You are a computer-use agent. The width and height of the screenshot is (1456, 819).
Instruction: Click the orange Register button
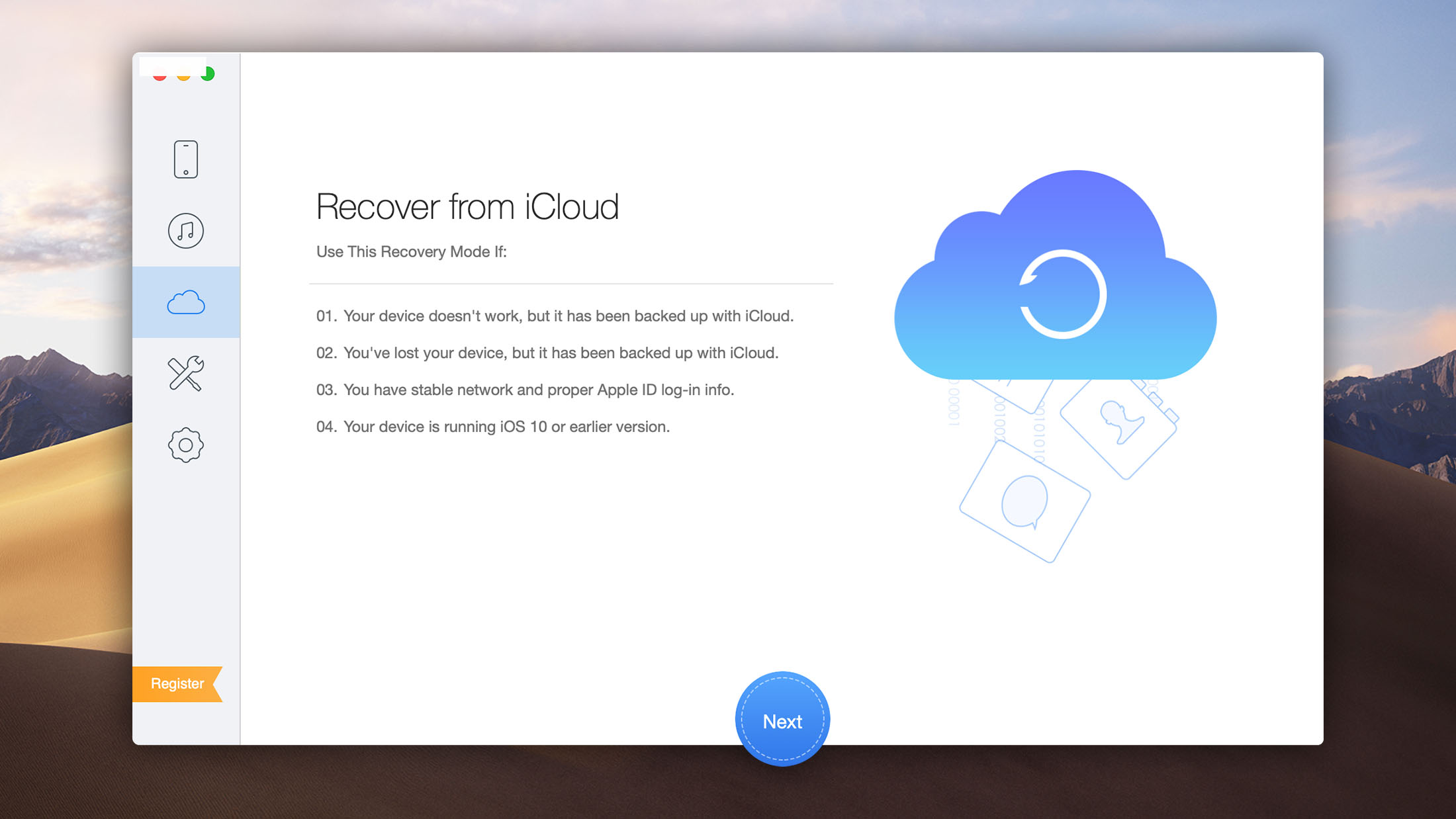tap(177, 683)
